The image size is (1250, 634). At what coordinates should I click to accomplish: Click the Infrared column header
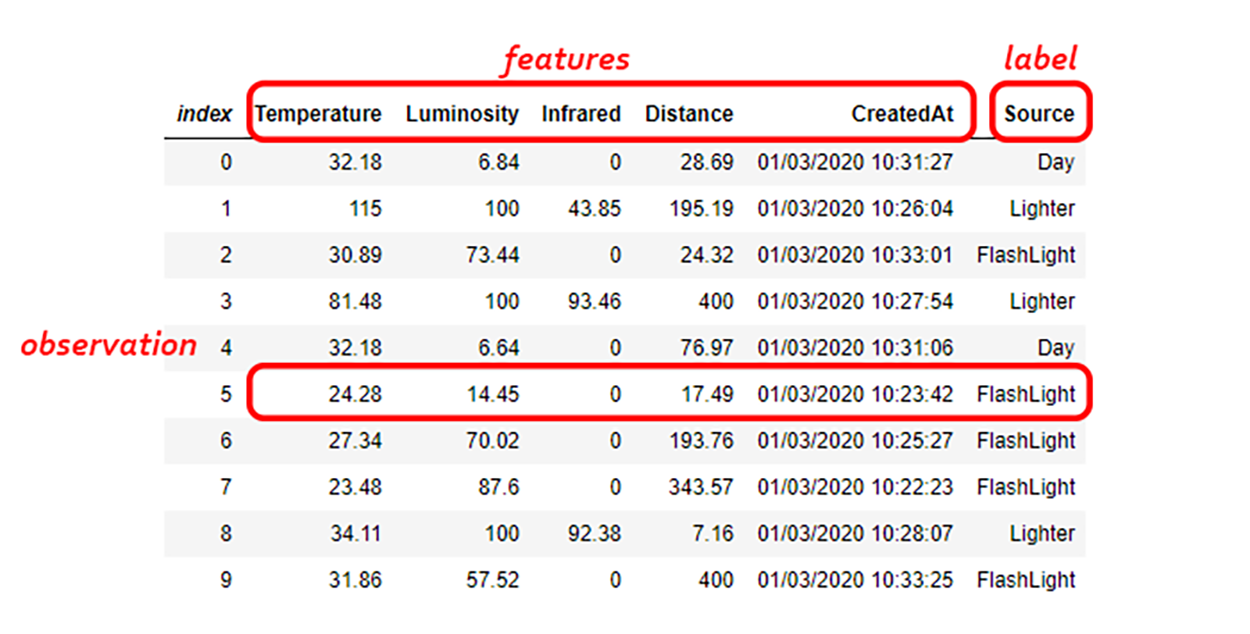click(581, 114)
